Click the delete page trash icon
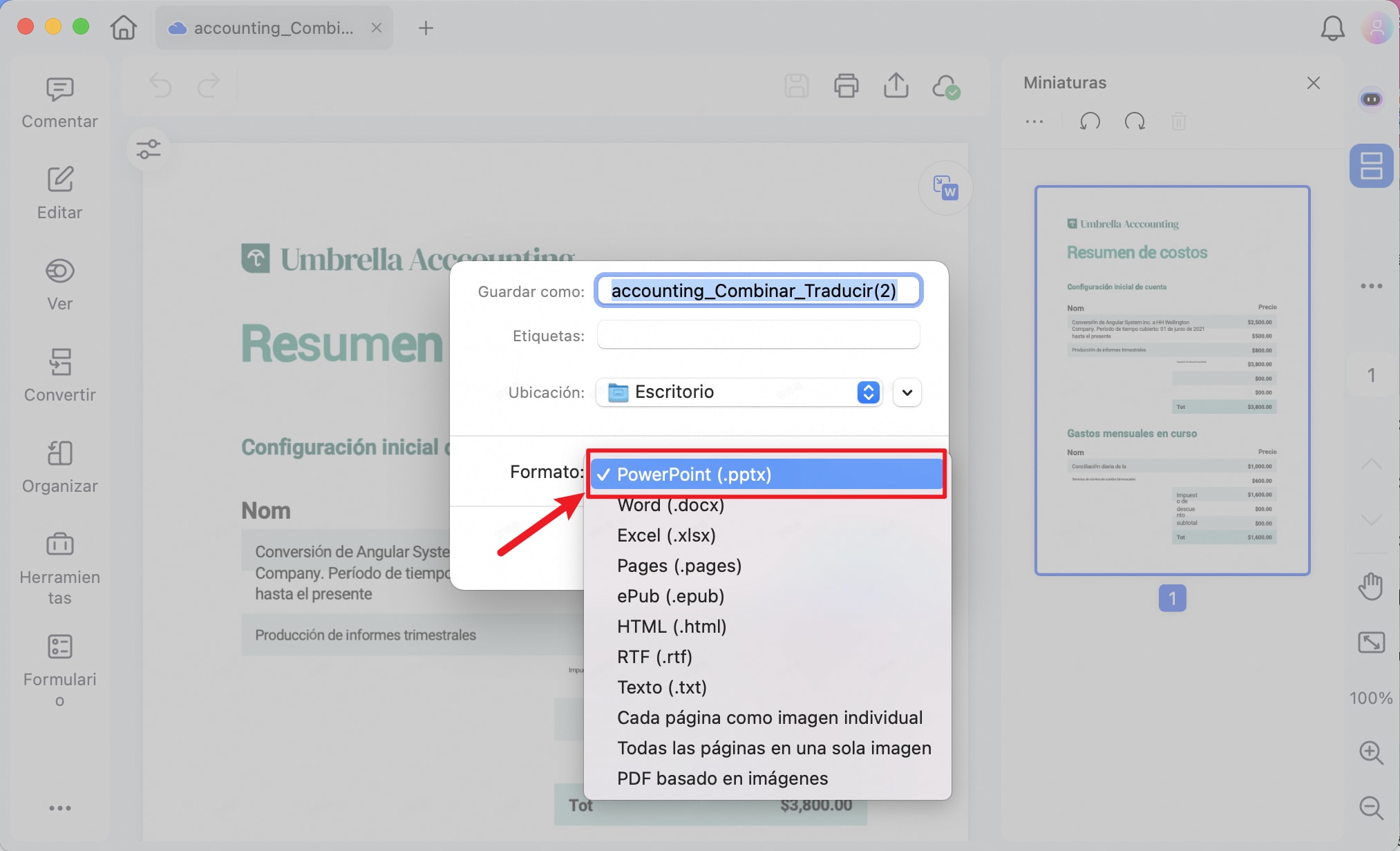Viewport: 1400px width, 851px height. click(1179, 121)
